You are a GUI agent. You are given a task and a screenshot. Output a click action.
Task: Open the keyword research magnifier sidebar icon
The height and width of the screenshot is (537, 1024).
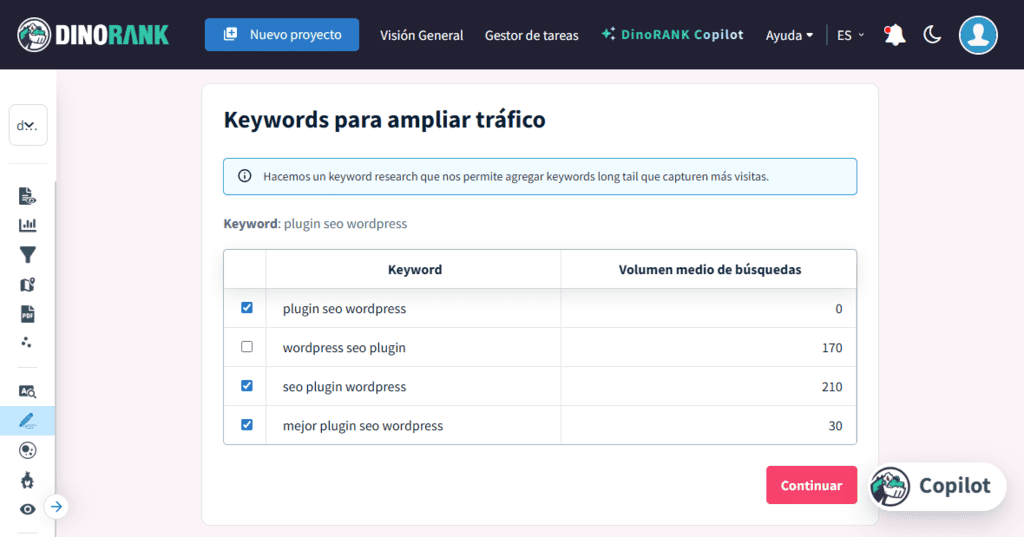pyautogui.click(x=27, y=391)
